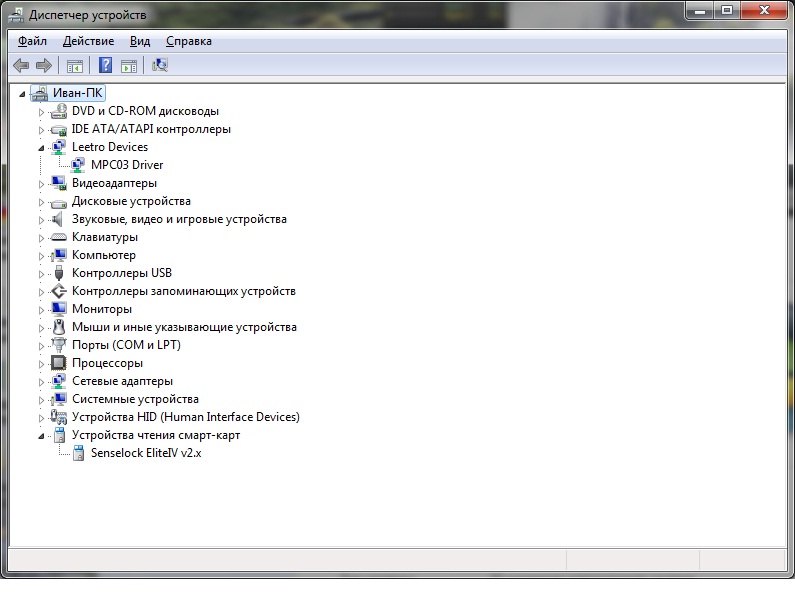Click scan for hardware changes toolbar icon

click(x=160, y=65)
